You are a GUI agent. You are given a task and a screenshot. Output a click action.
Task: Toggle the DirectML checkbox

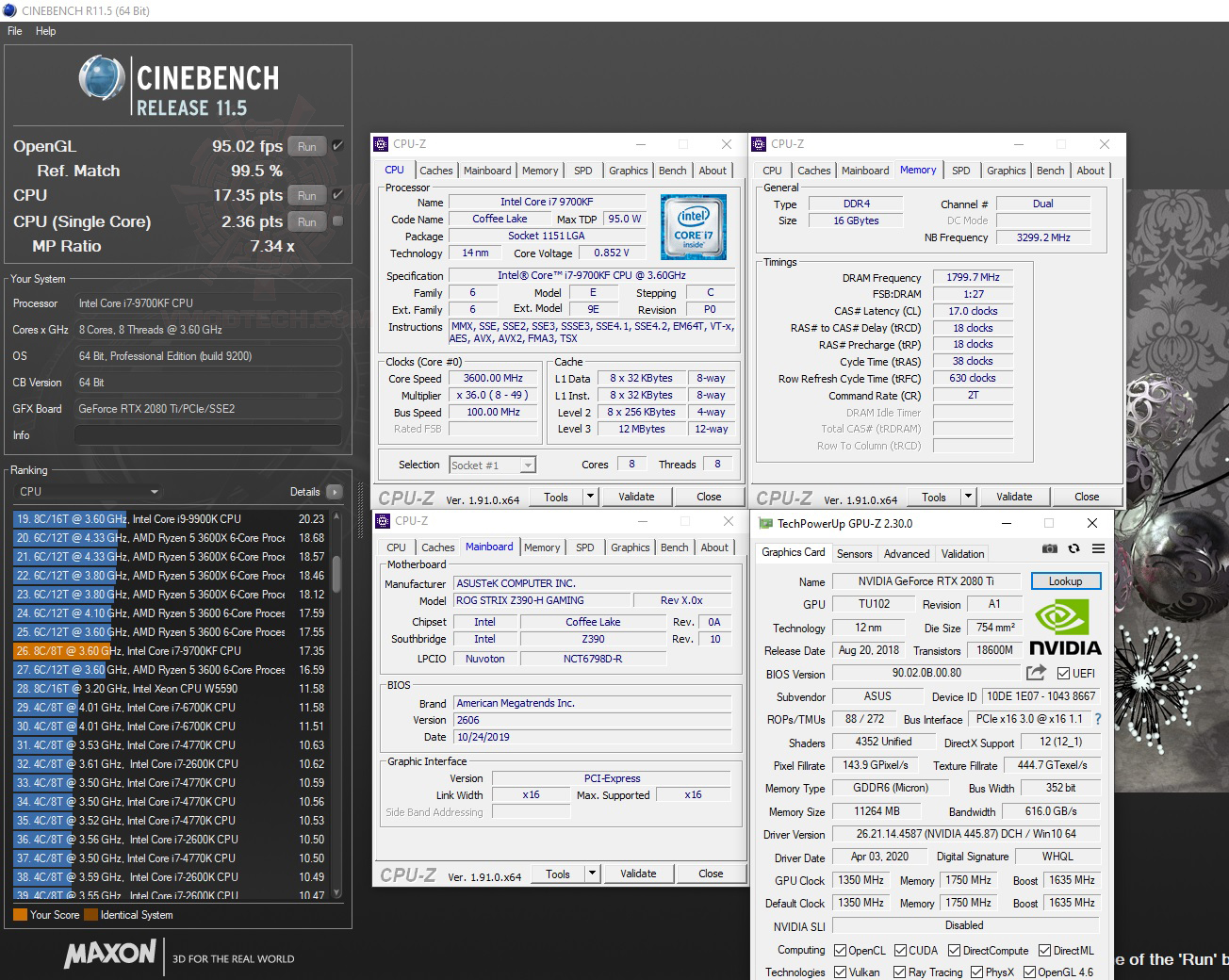[1044, 951]
